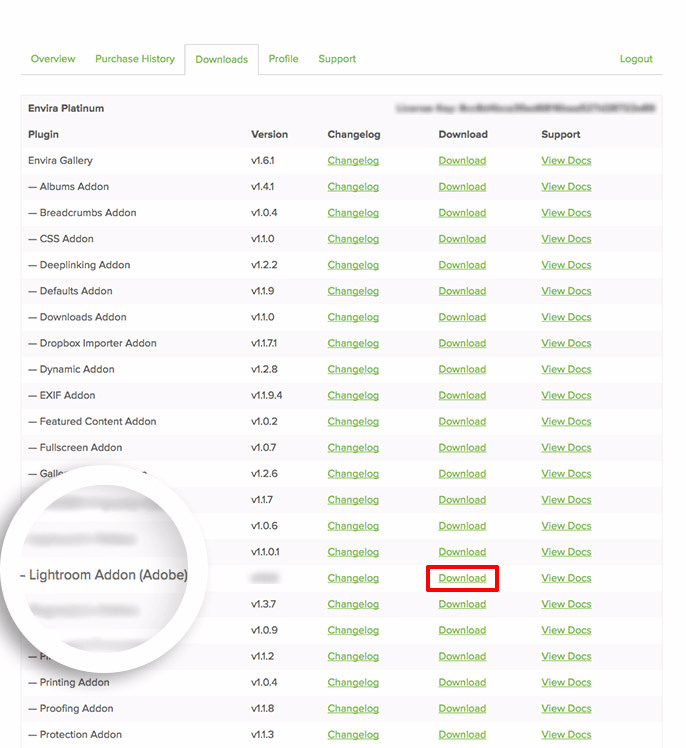The image size is (686, 748).
Task: View Docs for Proofing Addon
Action: click(566, 709)
